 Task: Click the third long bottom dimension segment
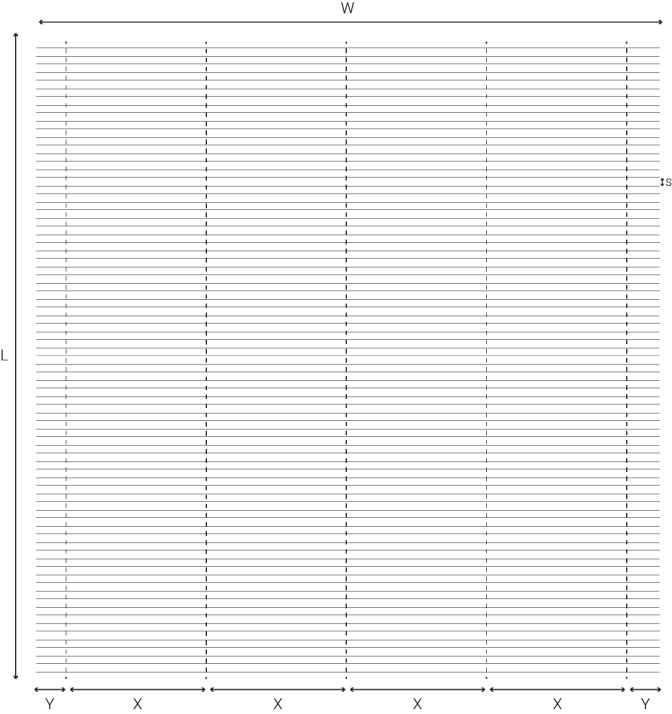point(417,689)
